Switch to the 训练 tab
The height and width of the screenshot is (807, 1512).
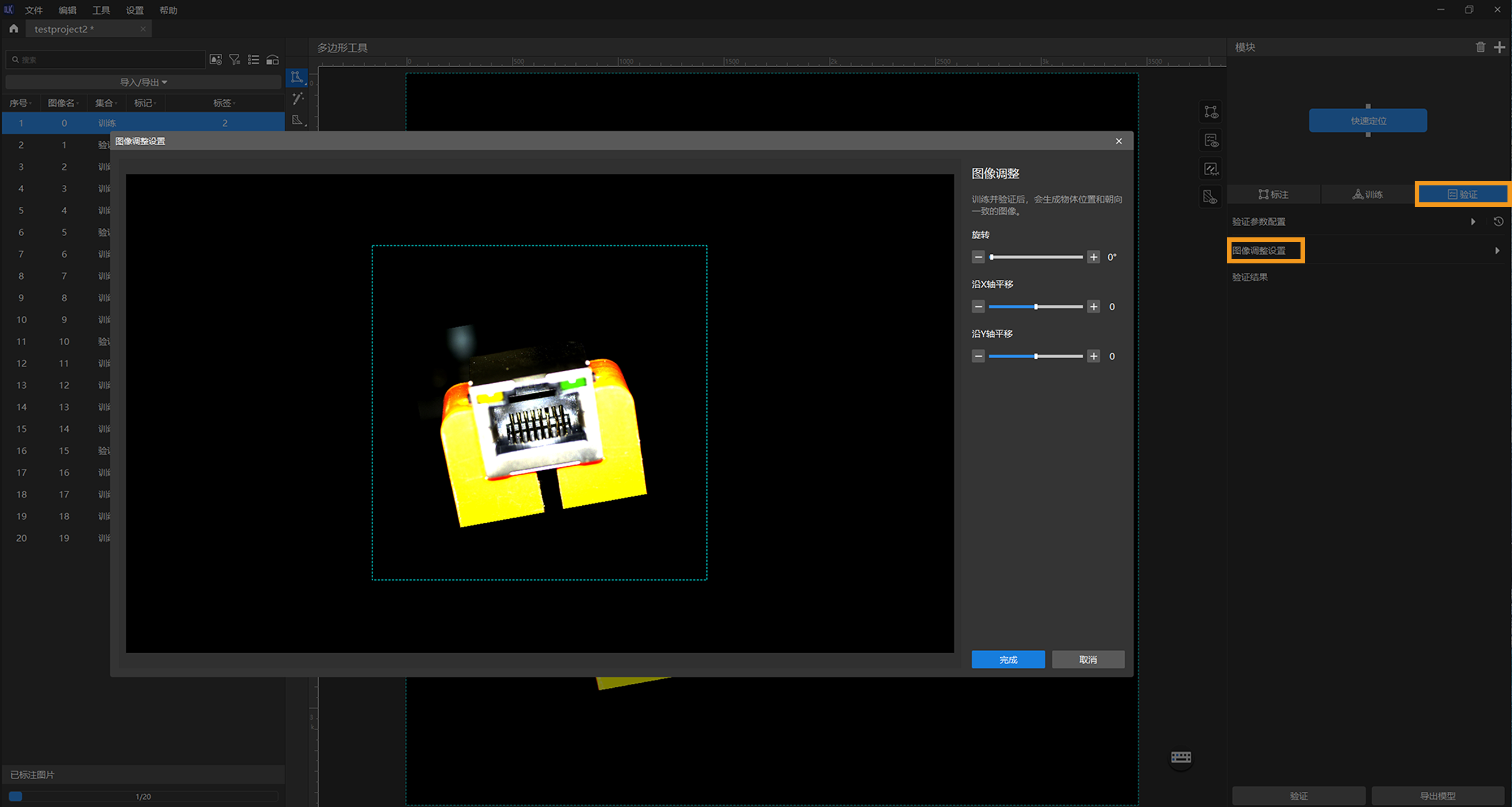tap(1368, 194)
